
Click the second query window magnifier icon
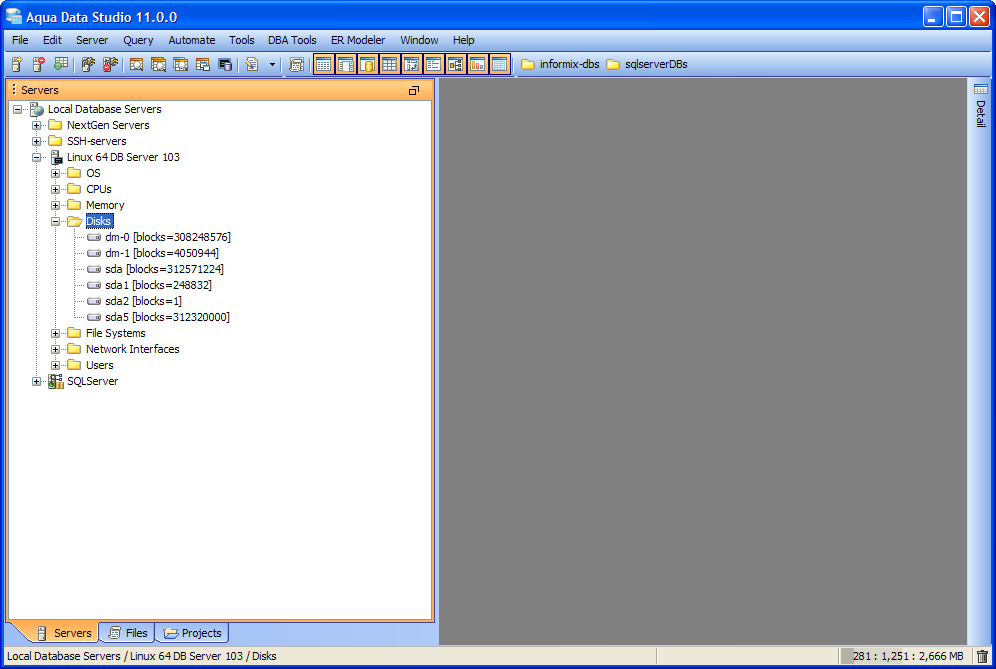(158, 64)
